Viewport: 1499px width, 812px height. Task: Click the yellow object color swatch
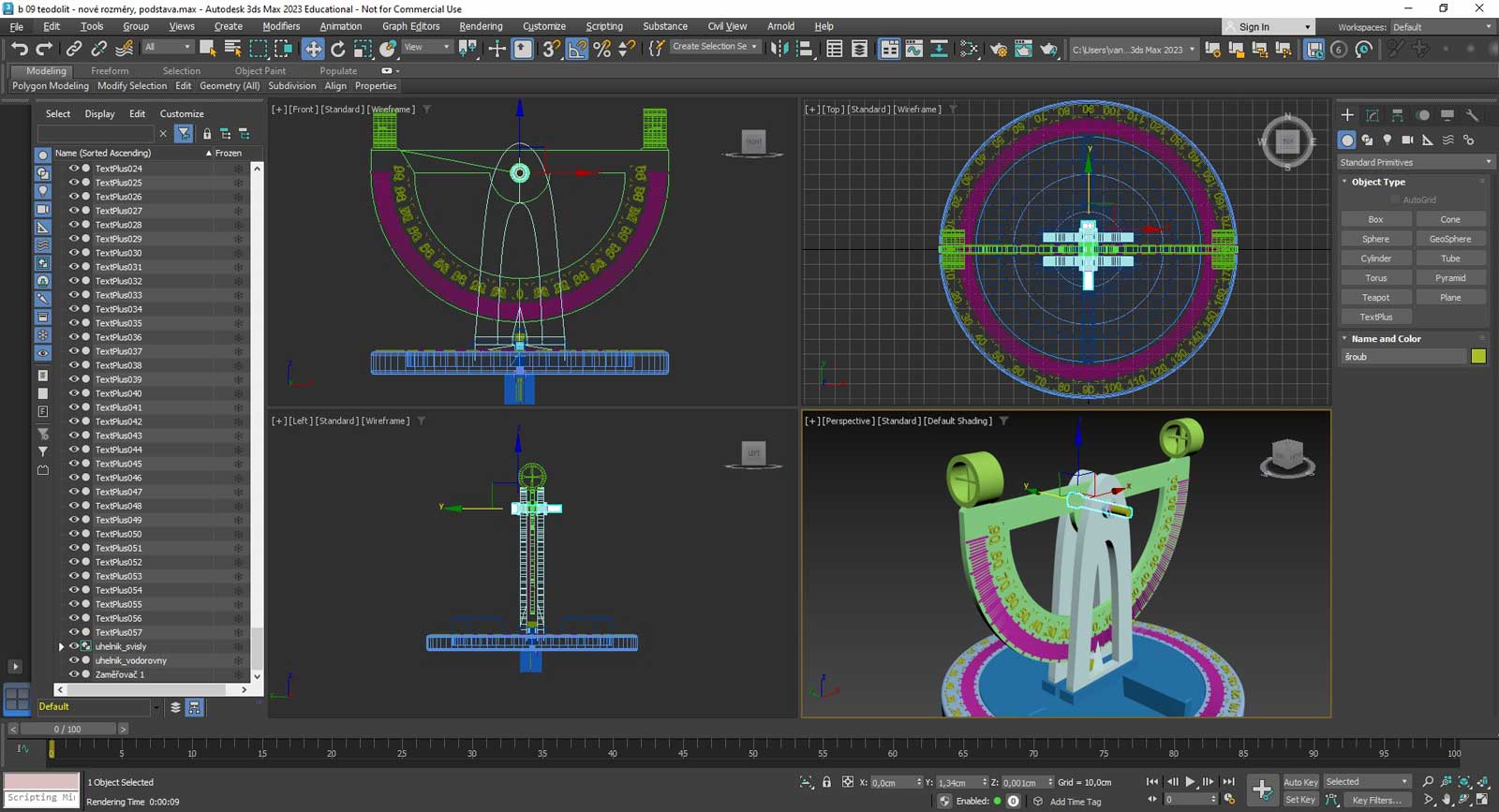click(1478, 356)
